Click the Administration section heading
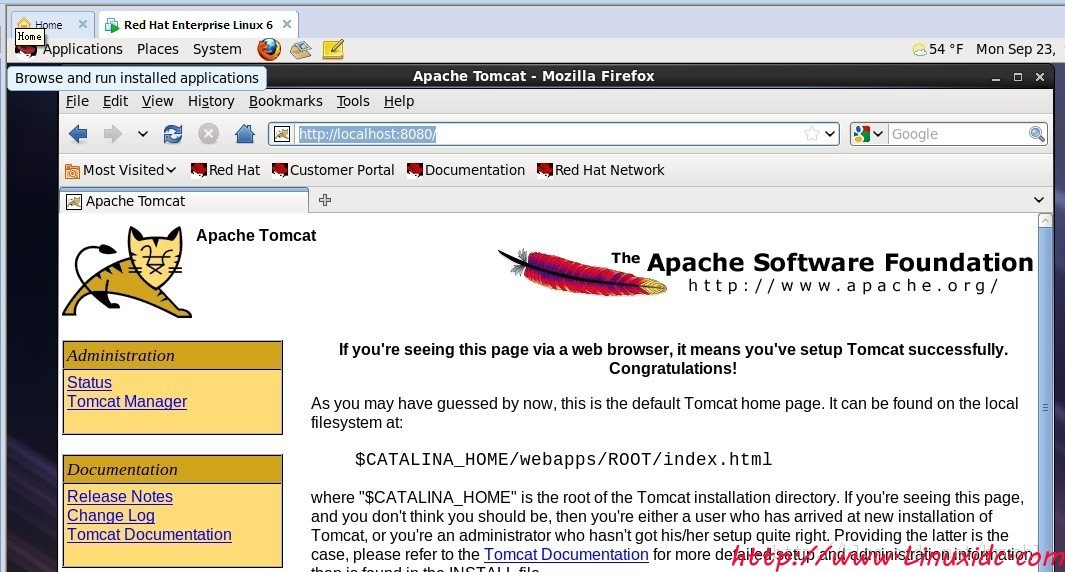 click(120, 355)
